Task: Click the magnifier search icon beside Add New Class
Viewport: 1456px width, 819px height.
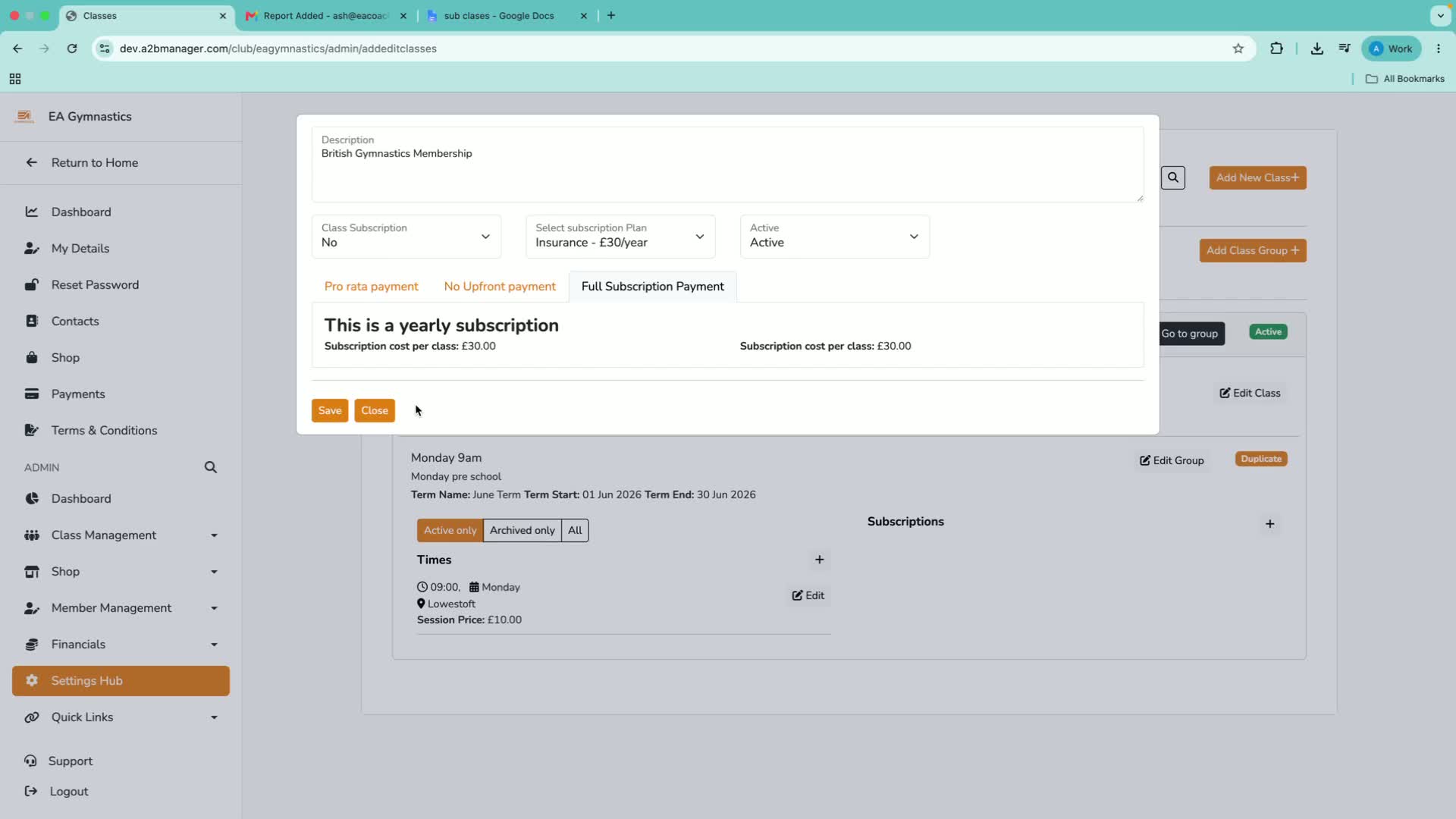Action: pyautogui.click(x=1172, y=177)
